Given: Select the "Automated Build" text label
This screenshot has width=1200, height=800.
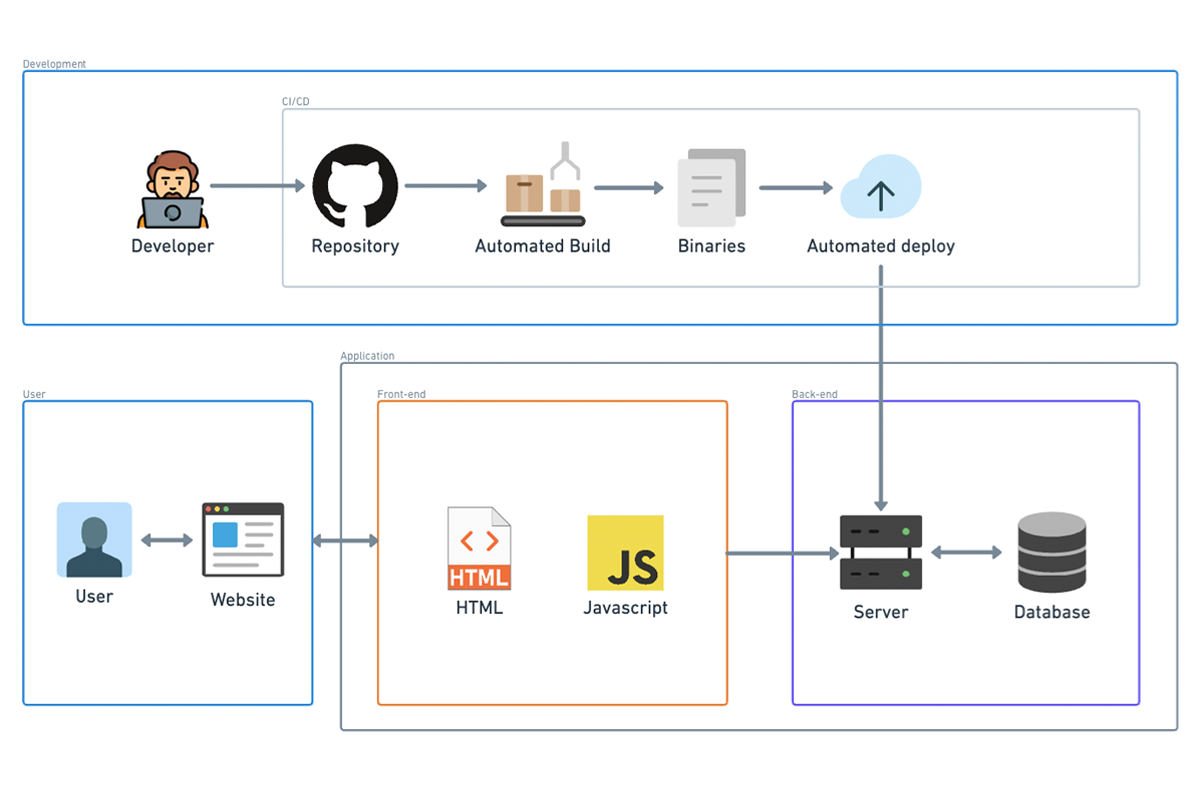Looking at the screenshot, I should click(542, 246).
